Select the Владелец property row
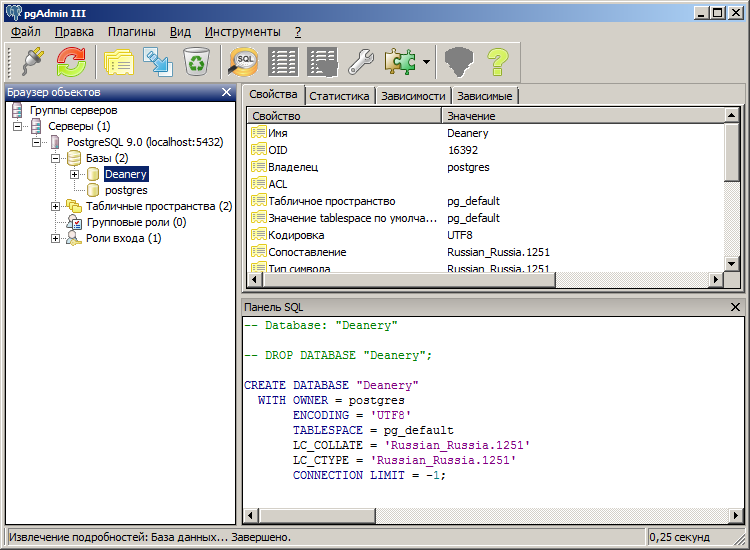750x550 pixels. (486, 167)
